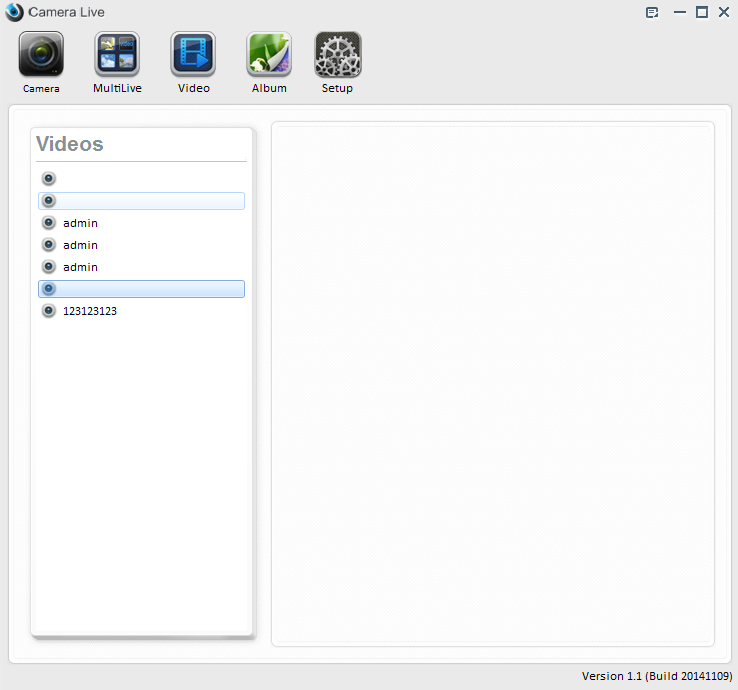The height and width of the screenshot is (690, 738).
Task: Select blank entry directly above first admin
Action: 140,201
